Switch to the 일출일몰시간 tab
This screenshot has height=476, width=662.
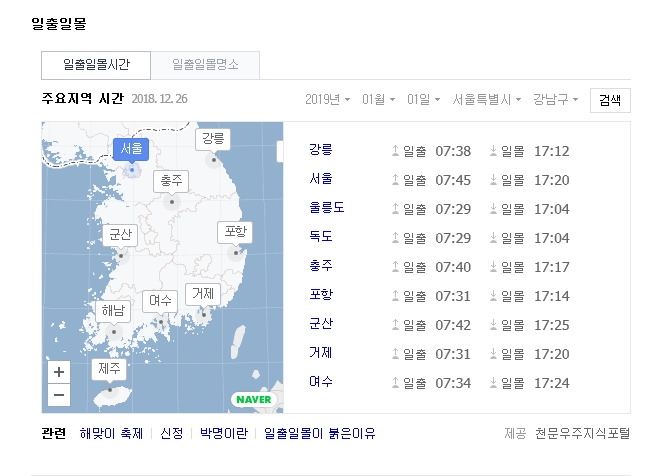tap(96, 65)
